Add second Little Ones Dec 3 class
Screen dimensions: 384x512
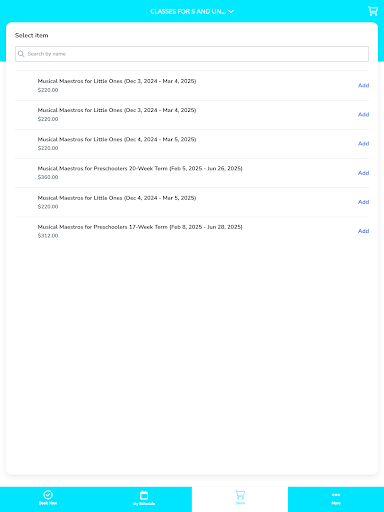point(363,114)
